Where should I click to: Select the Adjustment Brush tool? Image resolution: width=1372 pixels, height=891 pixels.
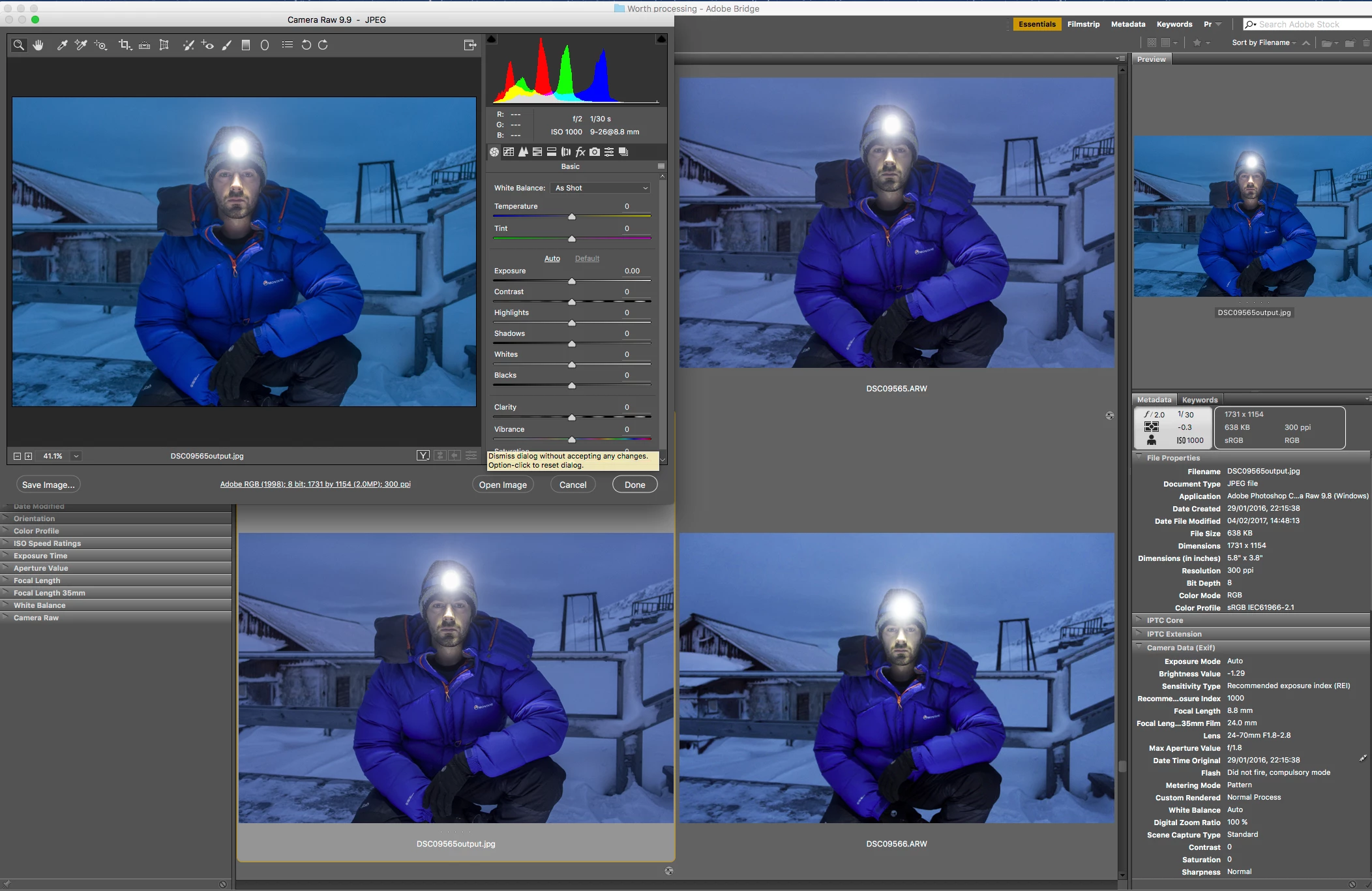coord(227,45)
